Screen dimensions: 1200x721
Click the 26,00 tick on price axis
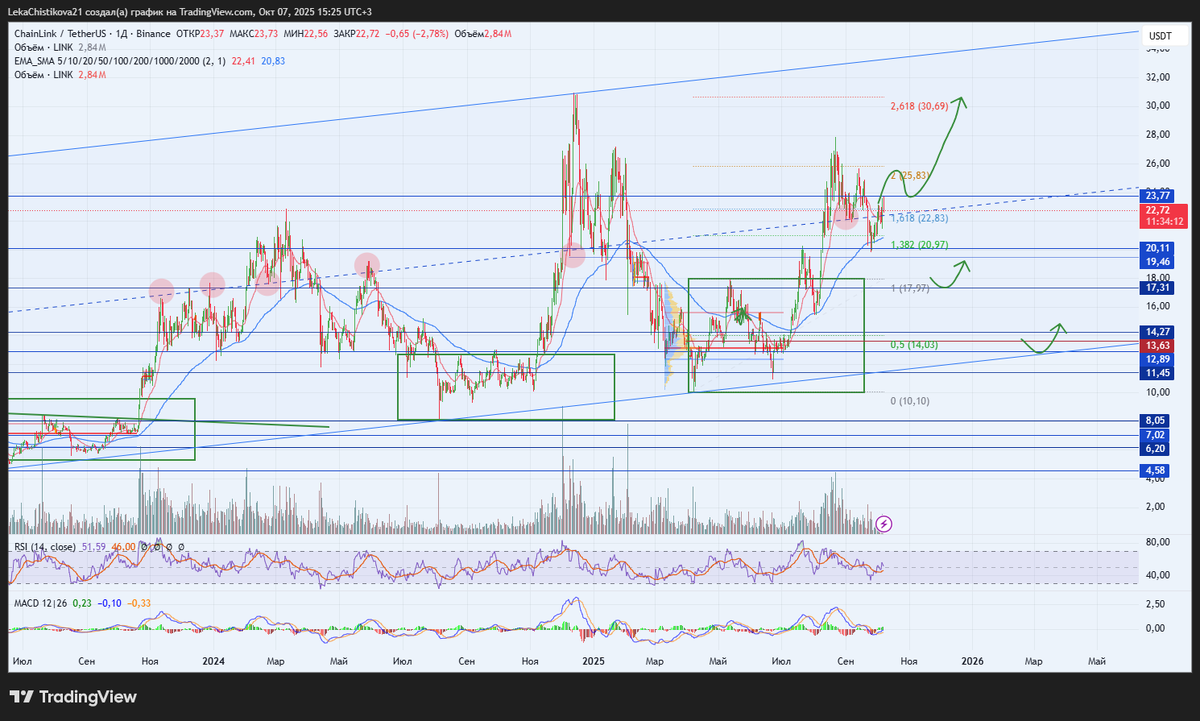(x=1158, y=163)
